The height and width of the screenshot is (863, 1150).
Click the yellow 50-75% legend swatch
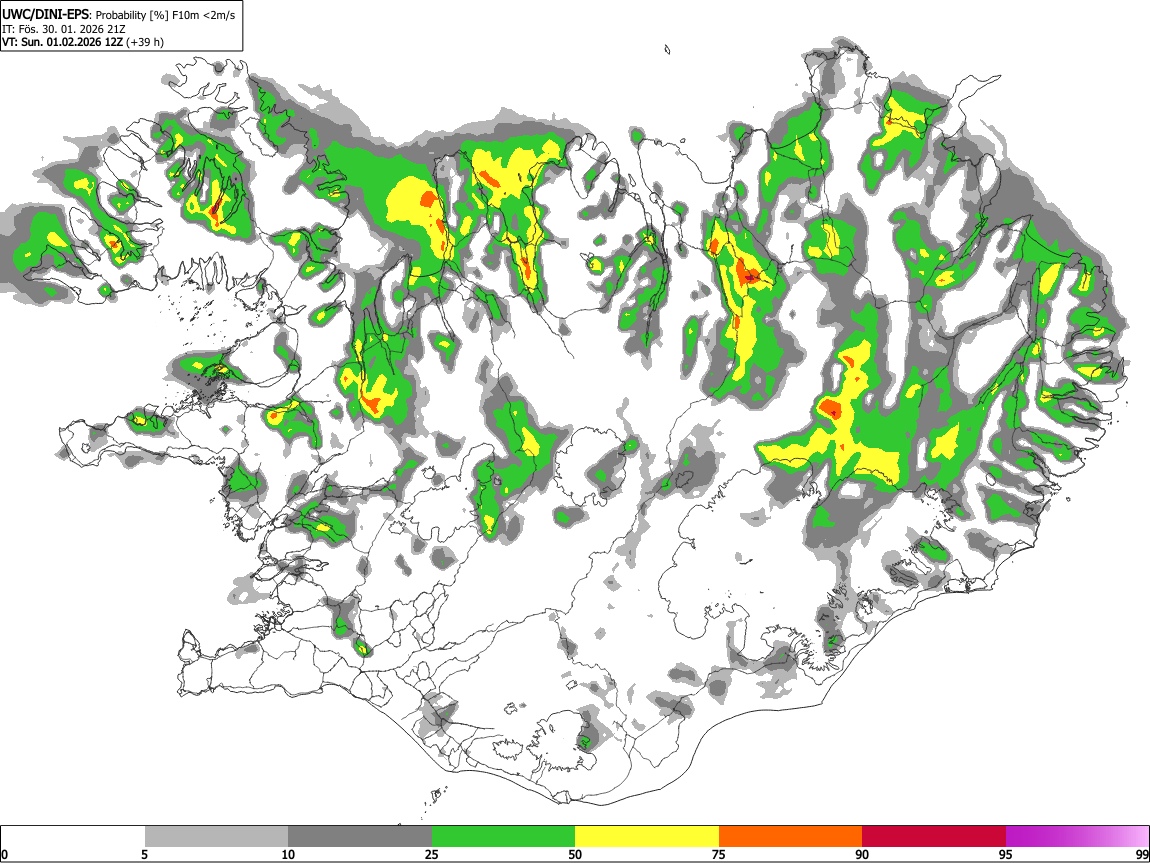[x=647, y=837]
